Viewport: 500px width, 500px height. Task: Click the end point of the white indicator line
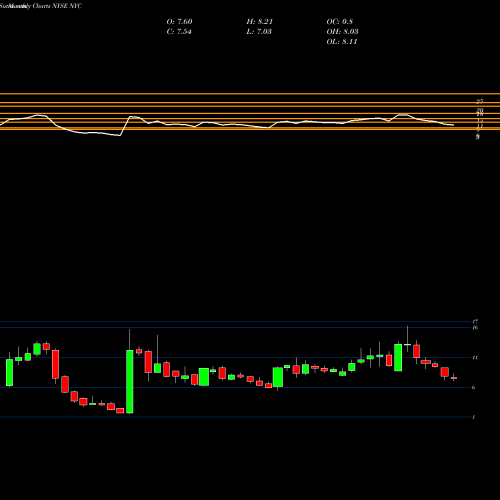coord(454,125)
